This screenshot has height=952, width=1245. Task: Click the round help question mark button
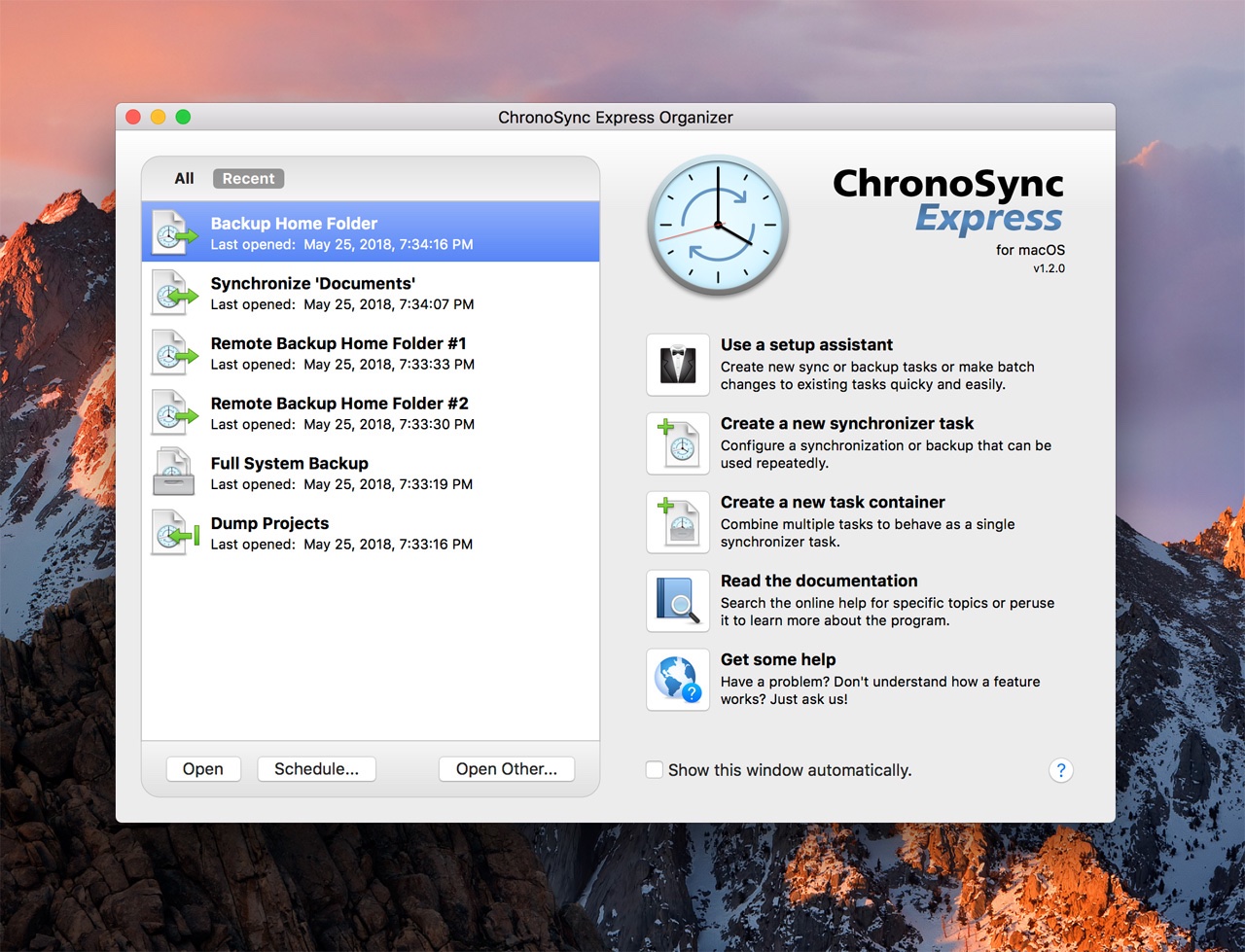click(x=1060, y=770)
